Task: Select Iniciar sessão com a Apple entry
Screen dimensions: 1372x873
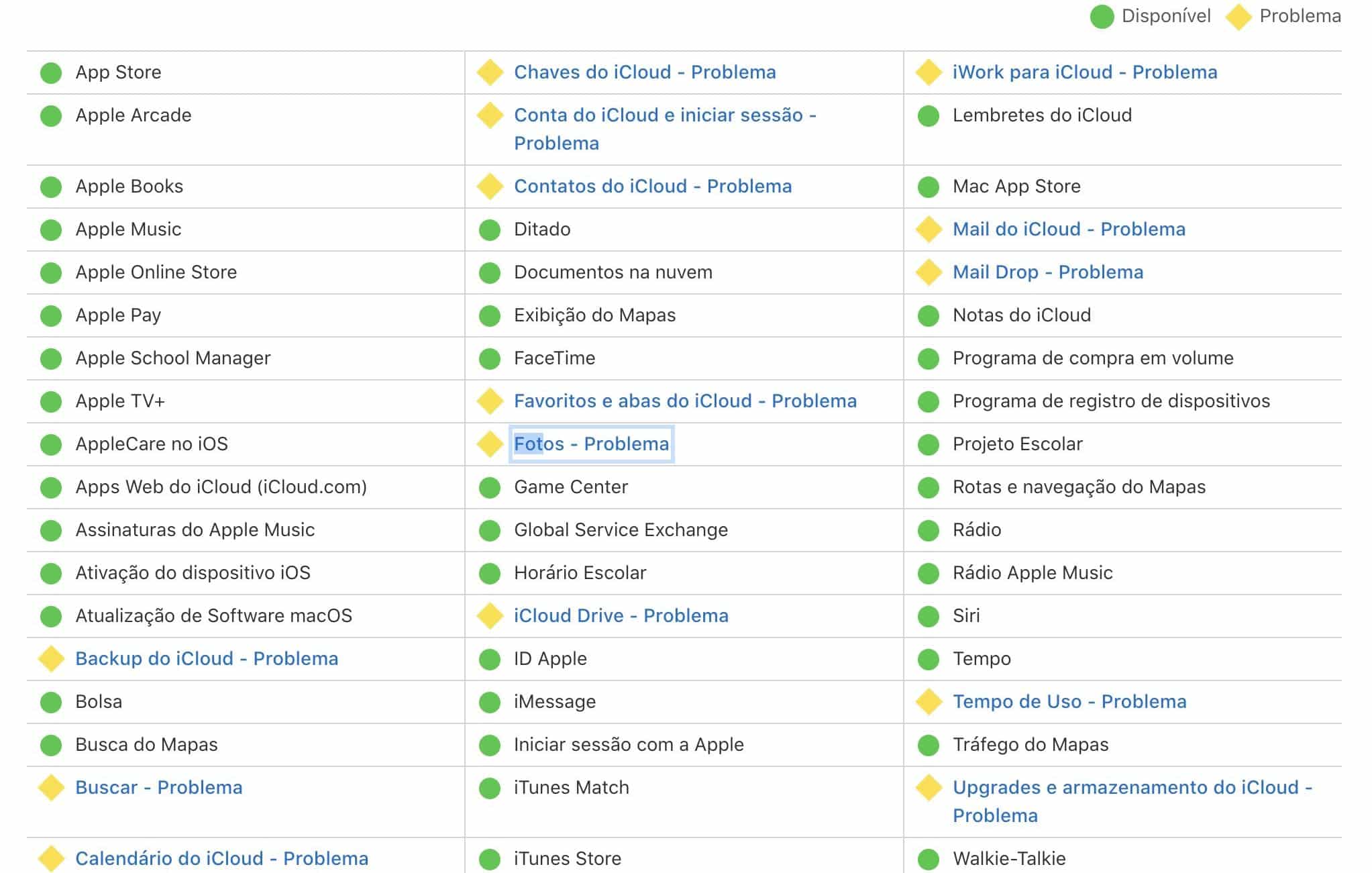Action: click(629, 745)
